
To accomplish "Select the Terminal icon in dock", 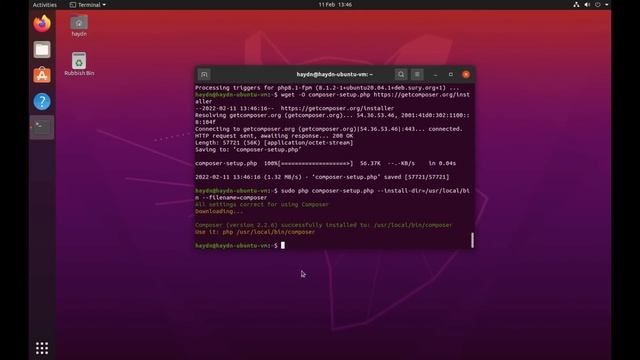I will point(42,127).
